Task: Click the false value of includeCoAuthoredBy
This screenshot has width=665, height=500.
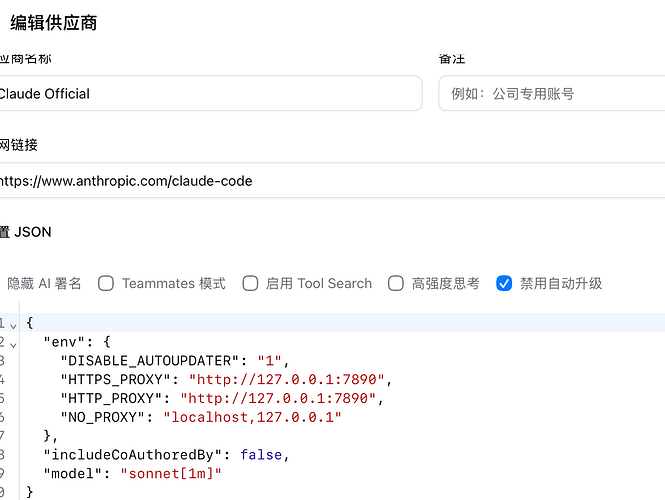Action: (x=261, y=455)
